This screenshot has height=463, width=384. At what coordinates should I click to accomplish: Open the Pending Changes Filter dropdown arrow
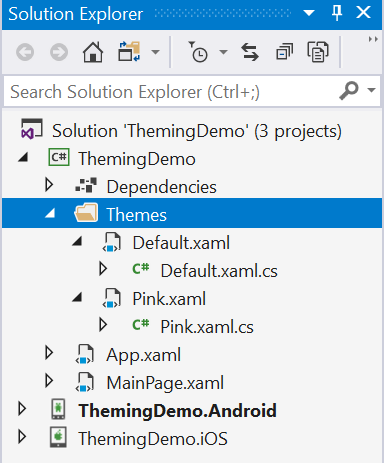pyautogui.click(x=223, y=52)
